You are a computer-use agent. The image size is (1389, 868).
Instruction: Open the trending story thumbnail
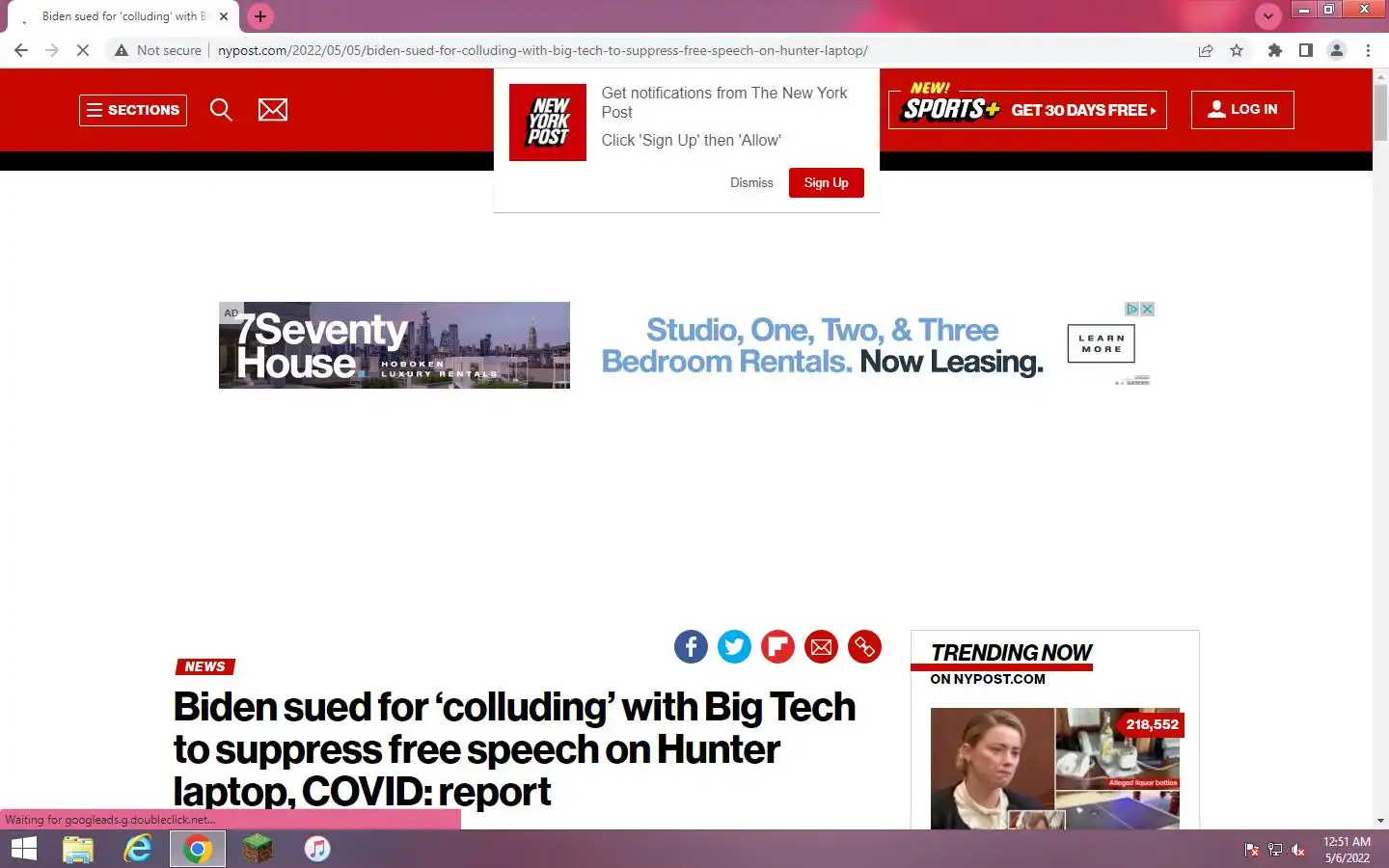click(x=1055, y=769)
